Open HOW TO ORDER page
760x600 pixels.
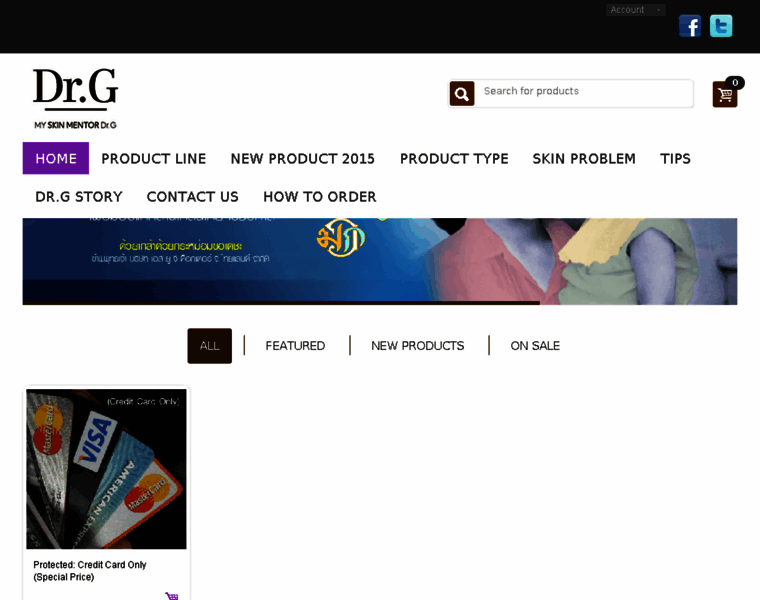tap(319, 196)
